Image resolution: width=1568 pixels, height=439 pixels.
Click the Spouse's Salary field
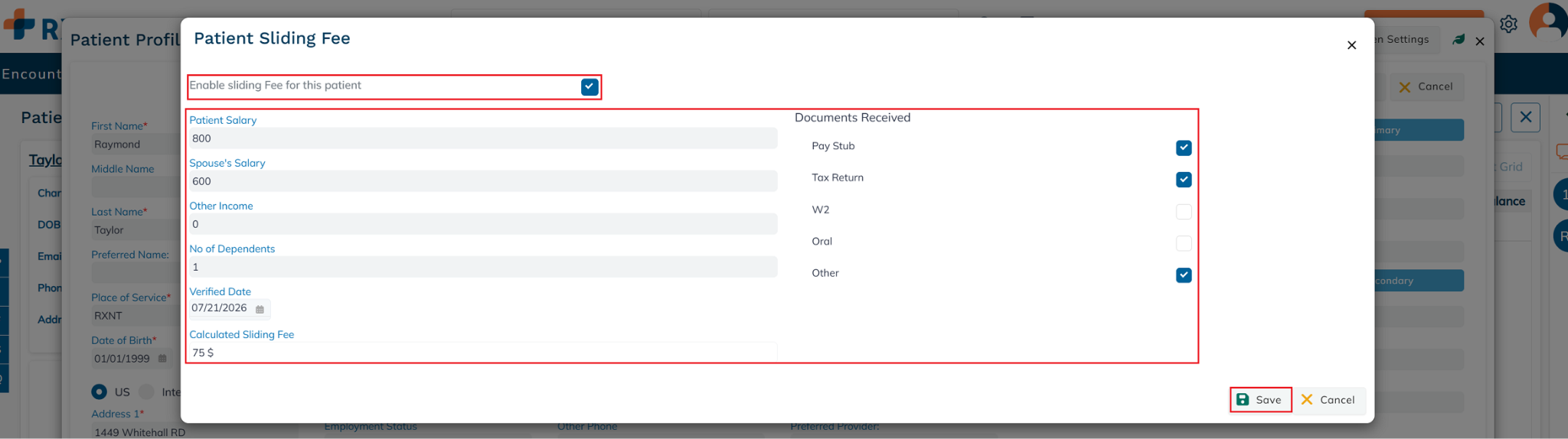tap(483, 181)
